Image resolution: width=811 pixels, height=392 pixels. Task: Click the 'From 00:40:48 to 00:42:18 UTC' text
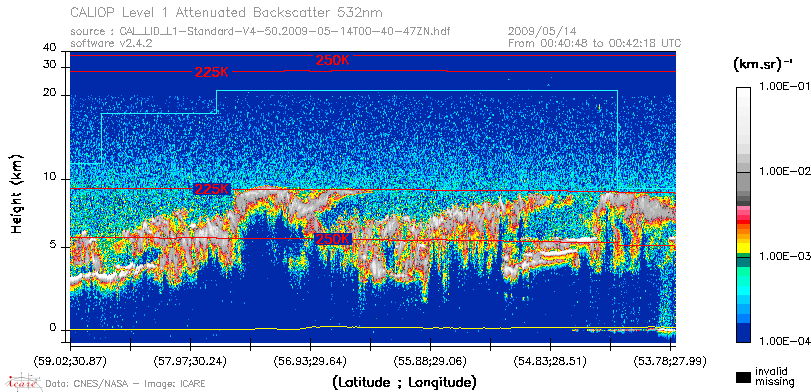(x=595, y=43)
